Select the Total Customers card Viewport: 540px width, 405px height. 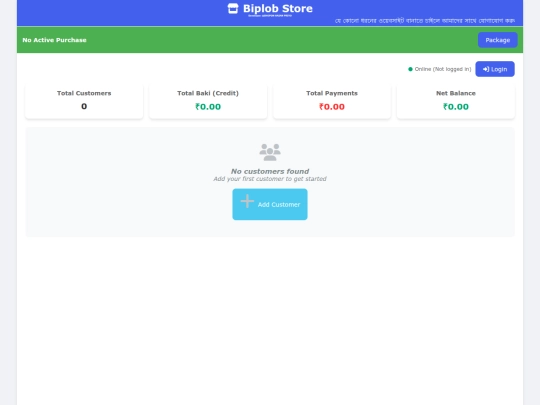point(84,102)
